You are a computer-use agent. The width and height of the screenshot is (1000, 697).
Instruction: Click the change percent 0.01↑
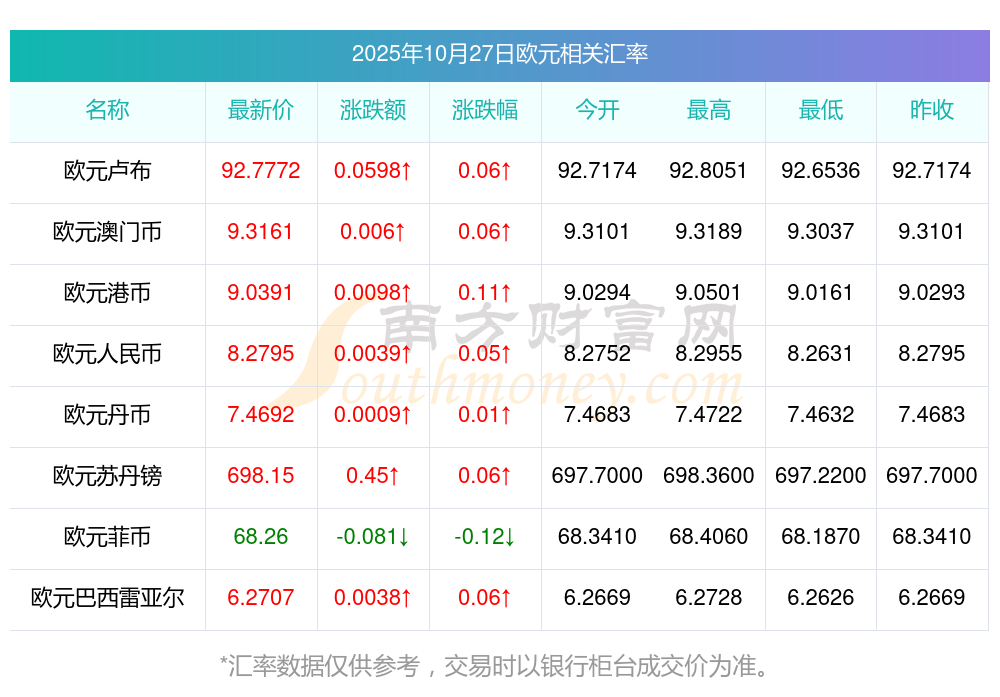(485, 415)
